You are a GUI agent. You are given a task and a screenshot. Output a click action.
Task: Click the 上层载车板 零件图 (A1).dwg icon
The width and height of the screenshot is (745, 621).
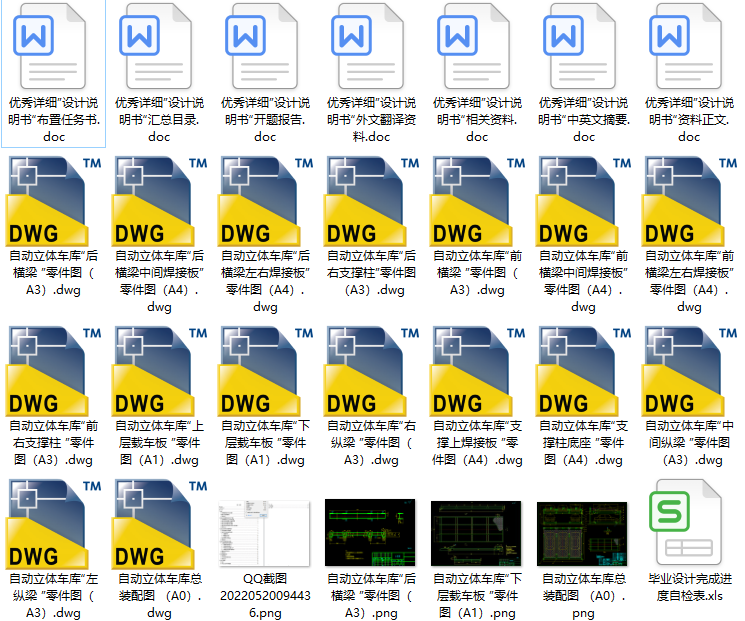(x=159, y=370)
